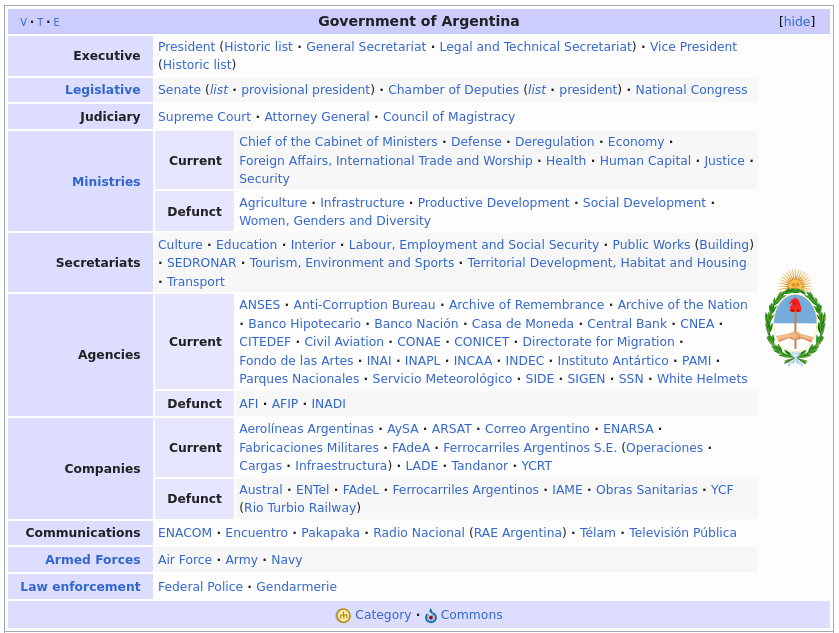Open the Aerolíneas Argentinas link
The width and height of the screenshot is (839, 633).
pos(306,429)
